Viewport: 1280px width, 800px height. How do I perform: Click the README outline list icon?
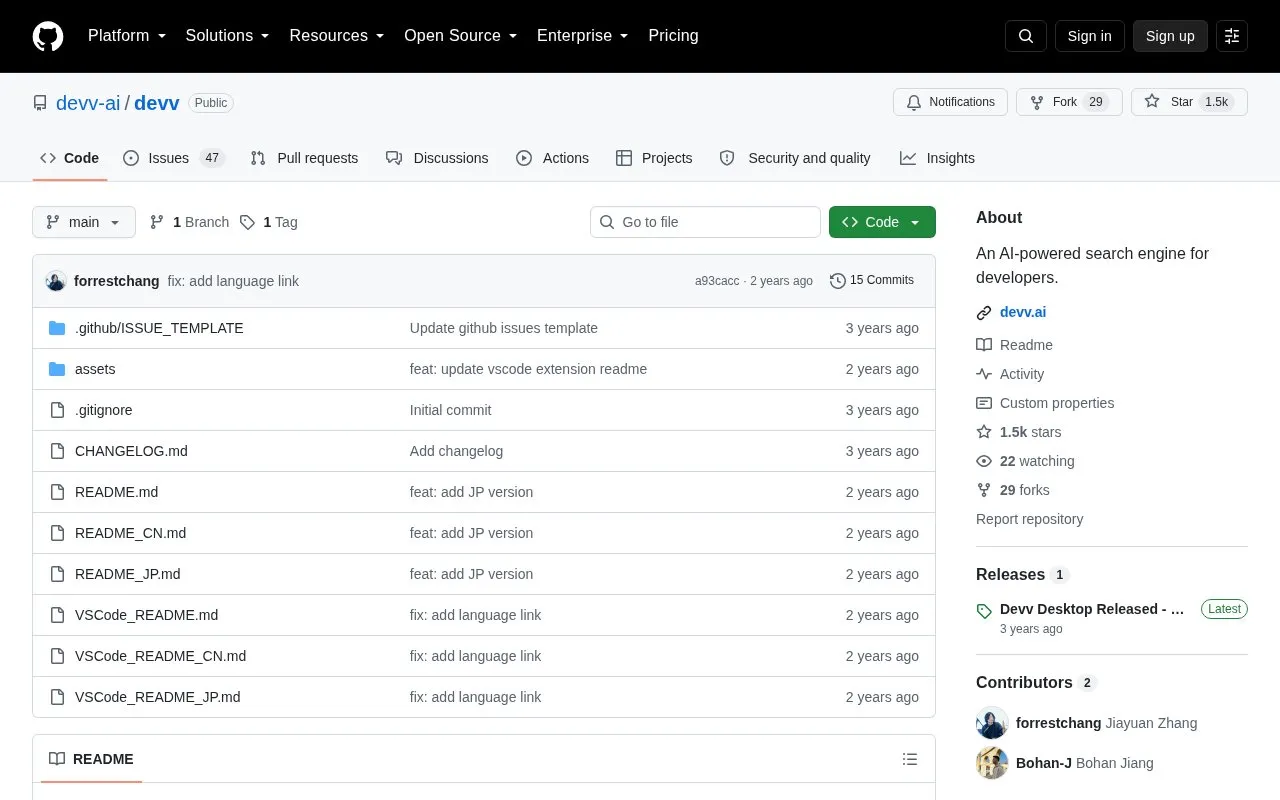click(x=910, y=759)
